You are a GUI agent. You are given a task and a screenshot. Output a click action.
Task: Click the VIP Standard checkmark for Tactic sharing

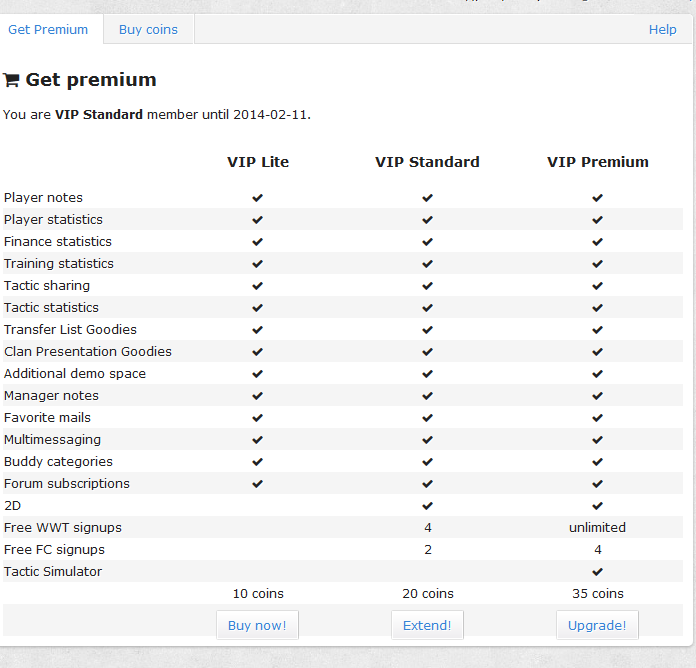click(x=427, y=286)
